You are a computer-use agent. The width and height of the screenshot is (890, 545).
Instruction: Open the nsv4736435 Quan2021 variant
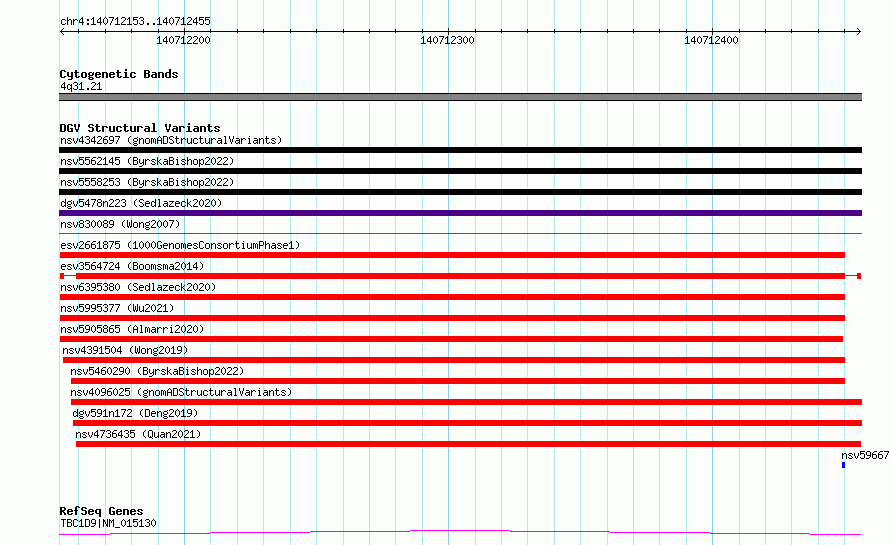tap(468, 444)
